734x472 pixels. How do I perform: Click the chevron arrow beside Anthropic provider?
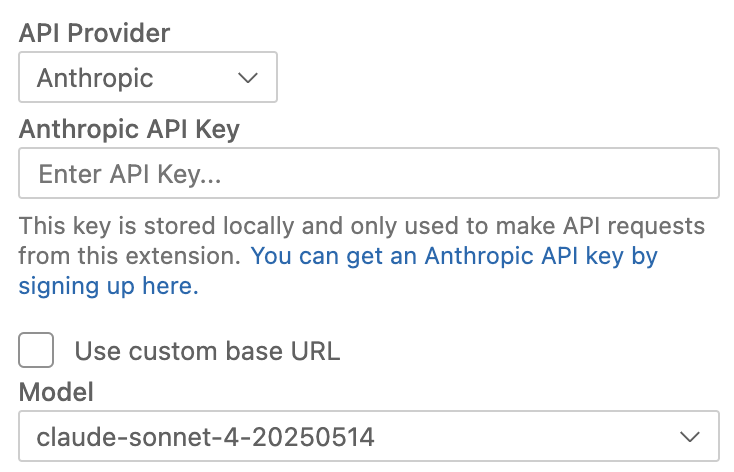[248, 78]
